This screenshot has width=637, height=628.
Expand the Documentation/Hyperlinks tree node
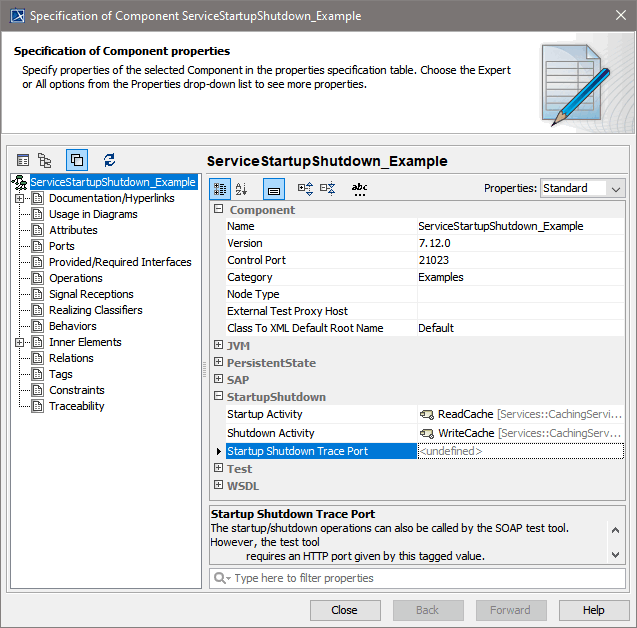pos(19,198)
